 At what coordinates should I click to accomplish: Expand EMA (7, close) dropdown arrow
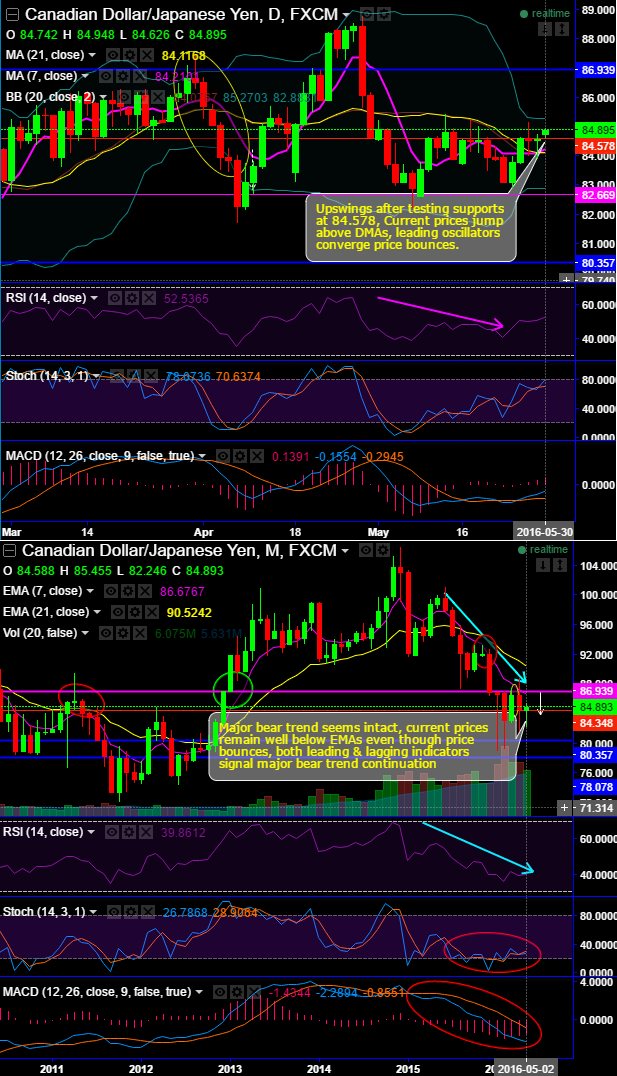(x=90, y=591)
